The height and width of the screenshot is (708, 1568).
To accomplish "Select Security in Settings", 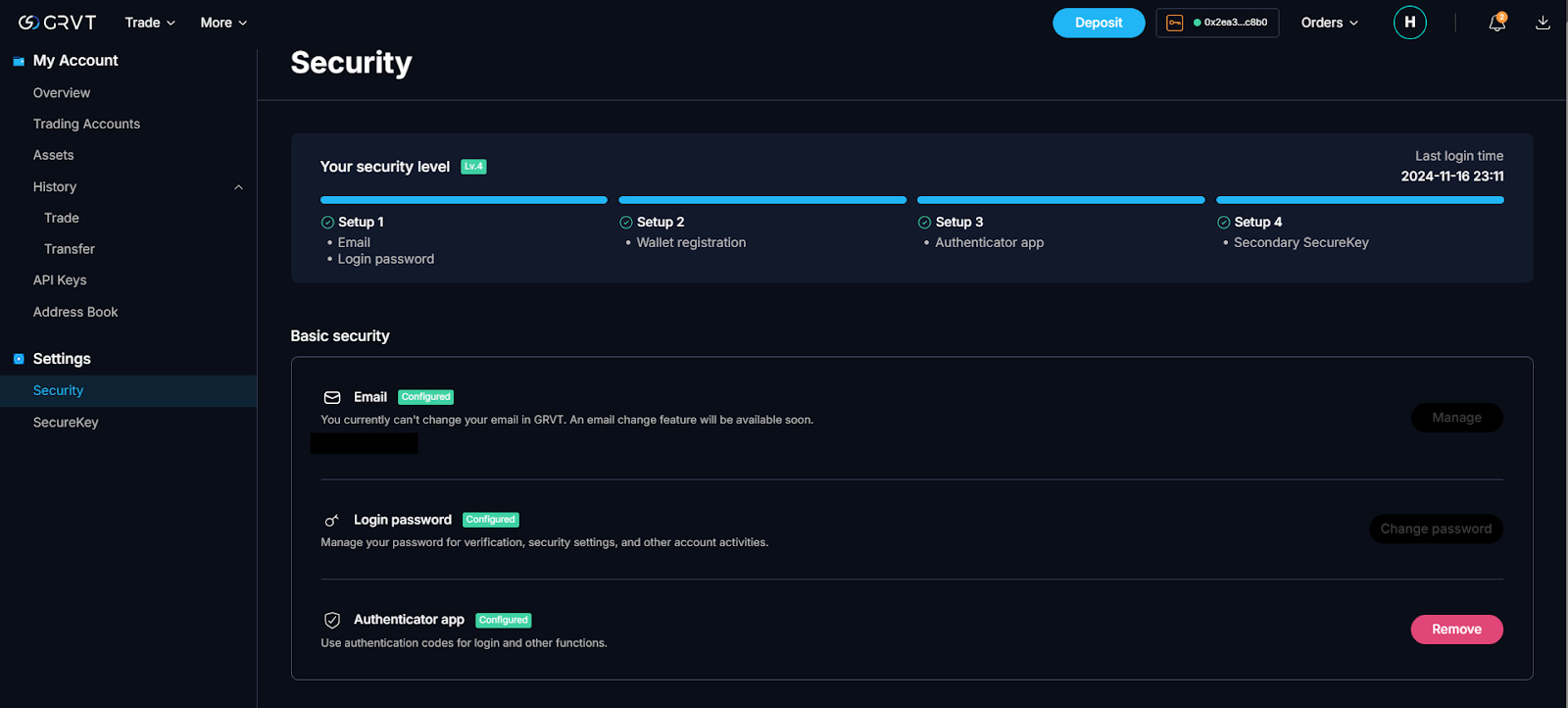I will (128, 391).
